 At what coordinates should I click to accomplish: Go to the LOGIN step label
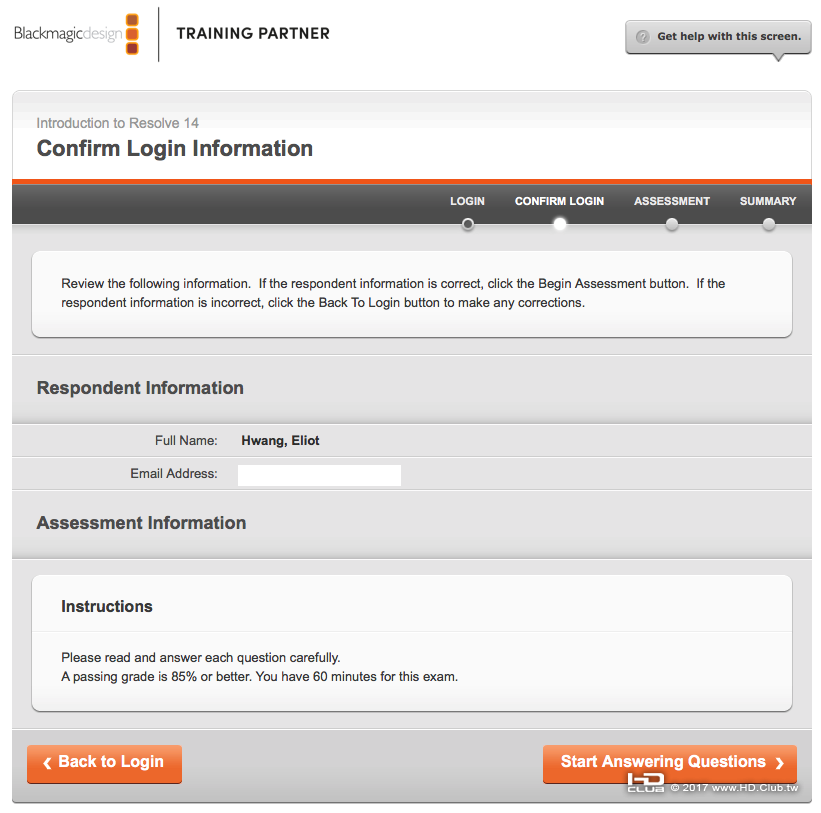467,201
